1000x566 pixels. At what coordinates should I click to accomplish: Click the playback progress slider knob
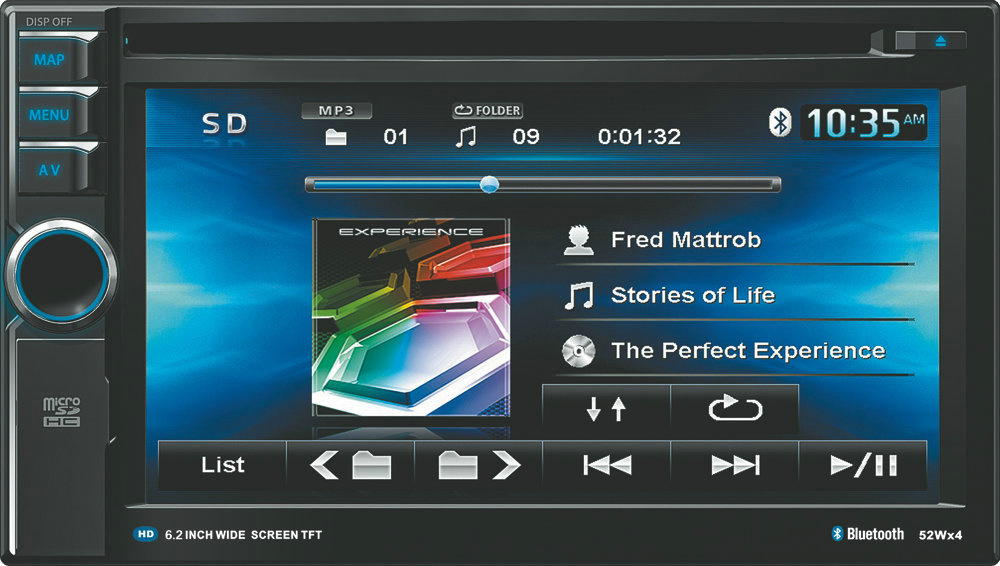488,184
